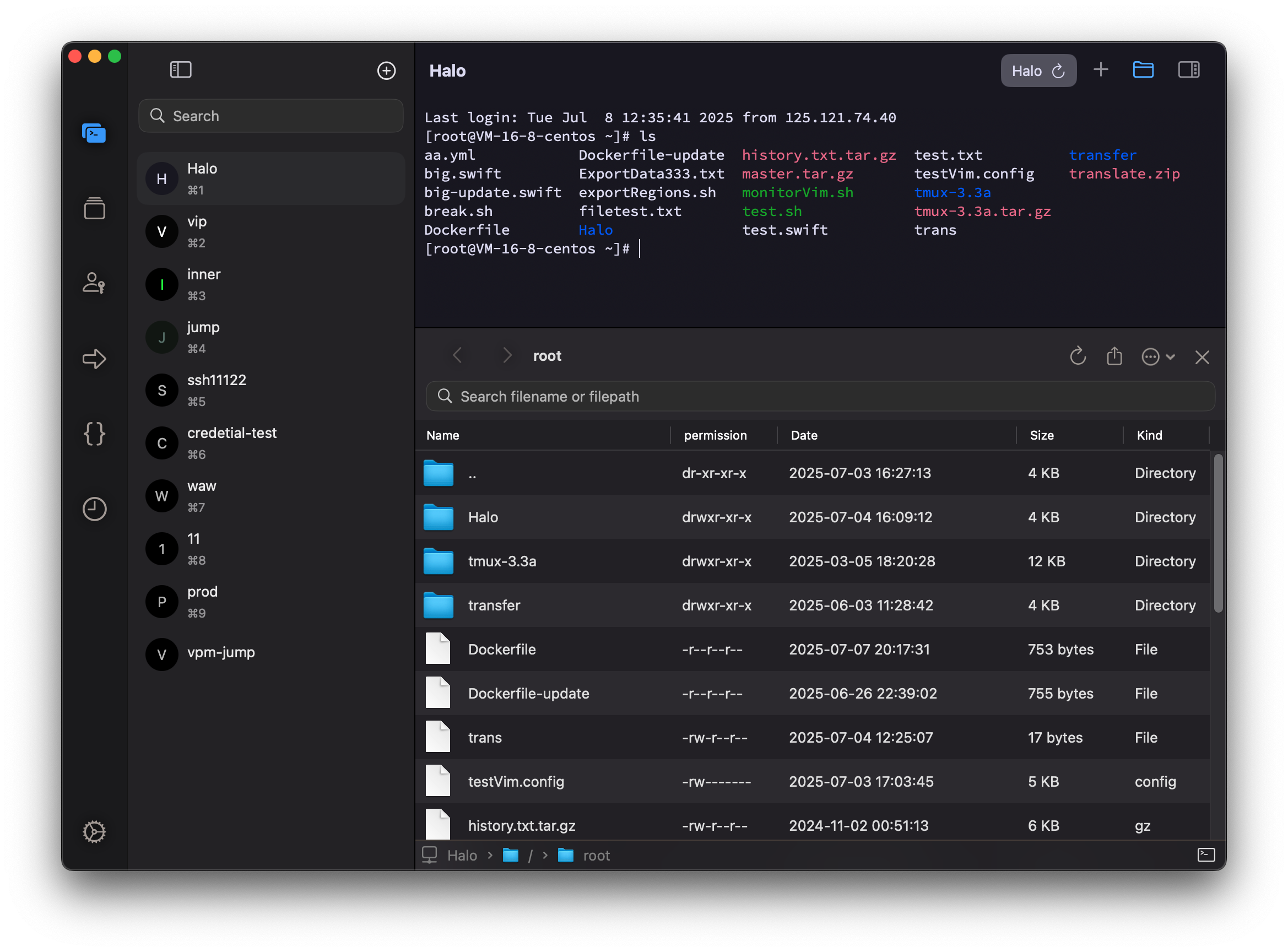Screen dimensions: 1288x952
Task: Open a new terminal tab plus button
Action: 1101,70
